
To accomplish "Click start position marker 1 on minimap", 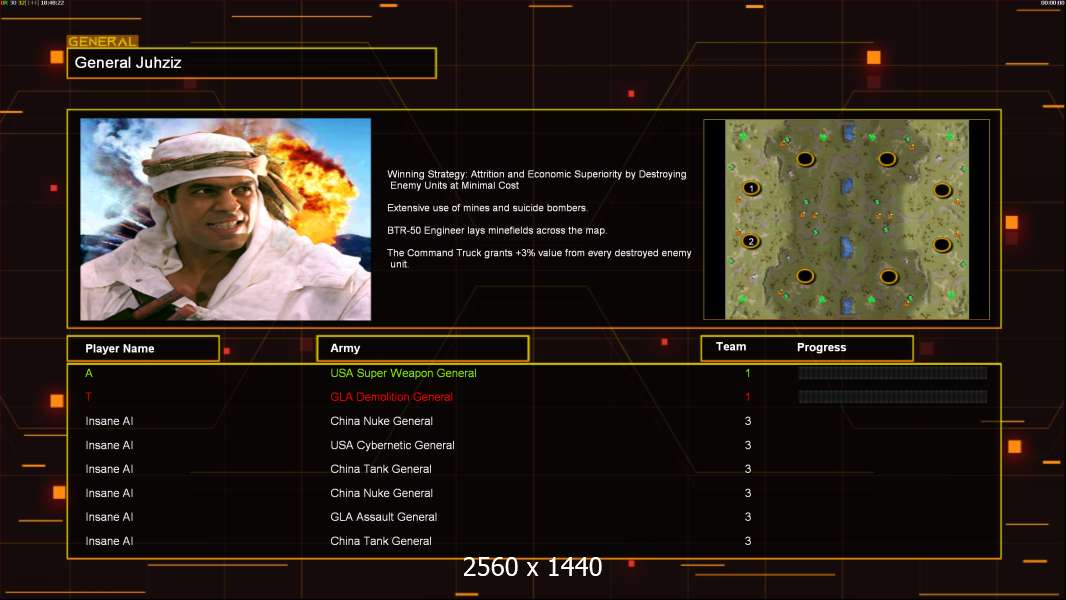I will (751, 188).
